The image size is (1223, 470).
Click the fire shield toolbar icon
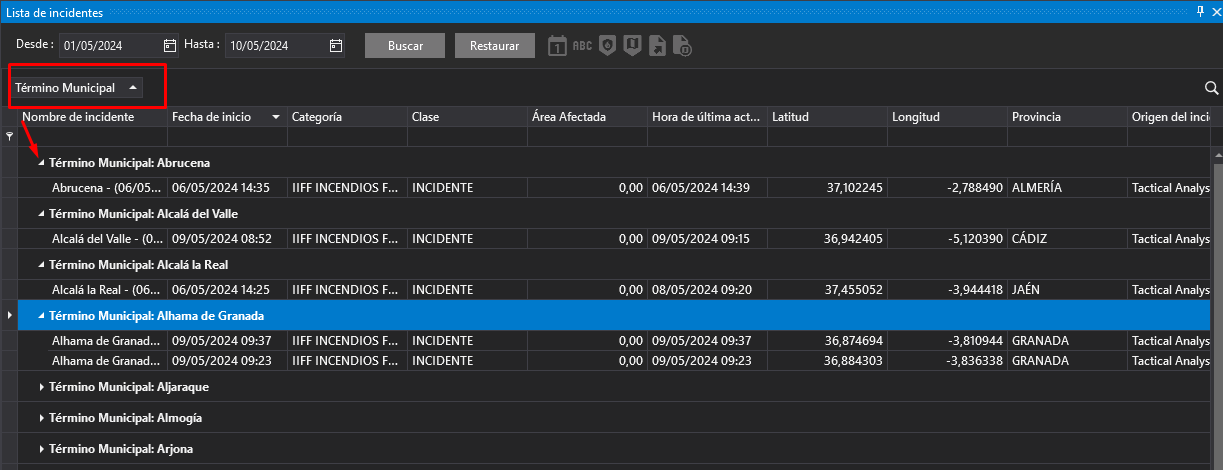607,46
